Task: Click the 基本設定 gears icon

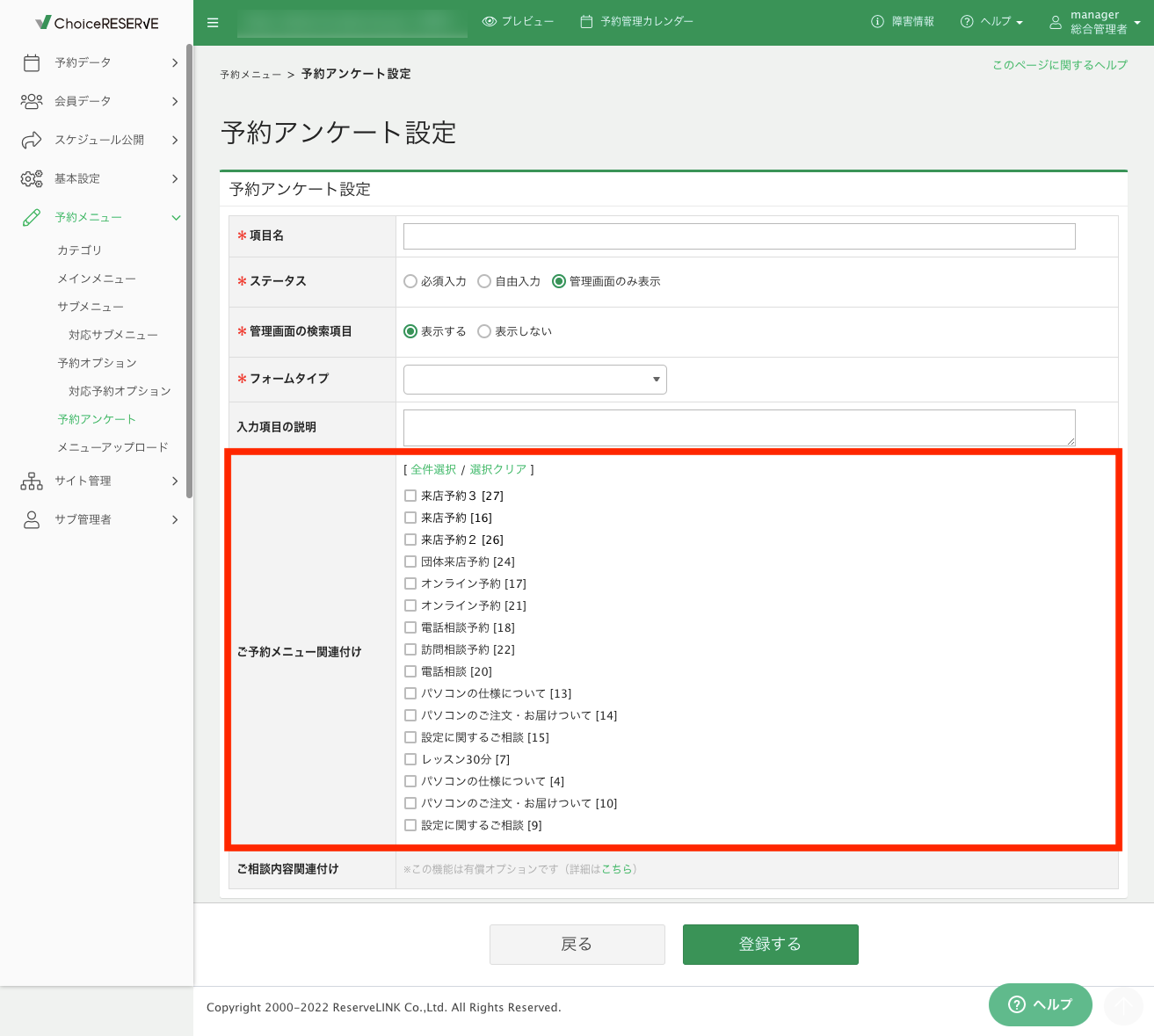Action: 32,178
